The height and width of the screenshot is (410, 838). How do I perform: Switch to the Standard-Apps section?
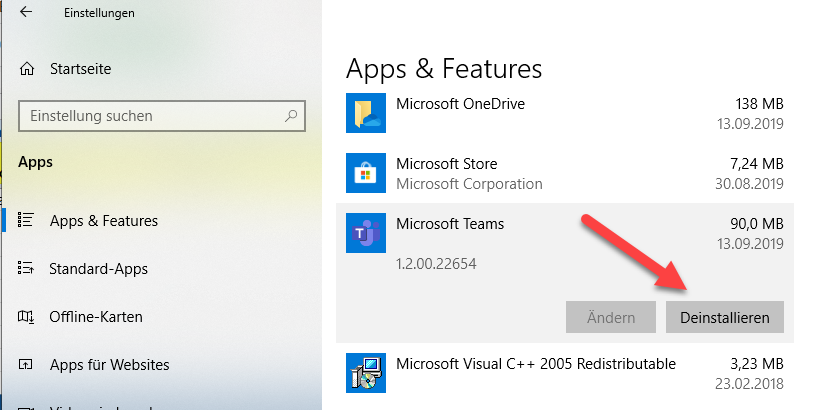(x=98, y=269)
